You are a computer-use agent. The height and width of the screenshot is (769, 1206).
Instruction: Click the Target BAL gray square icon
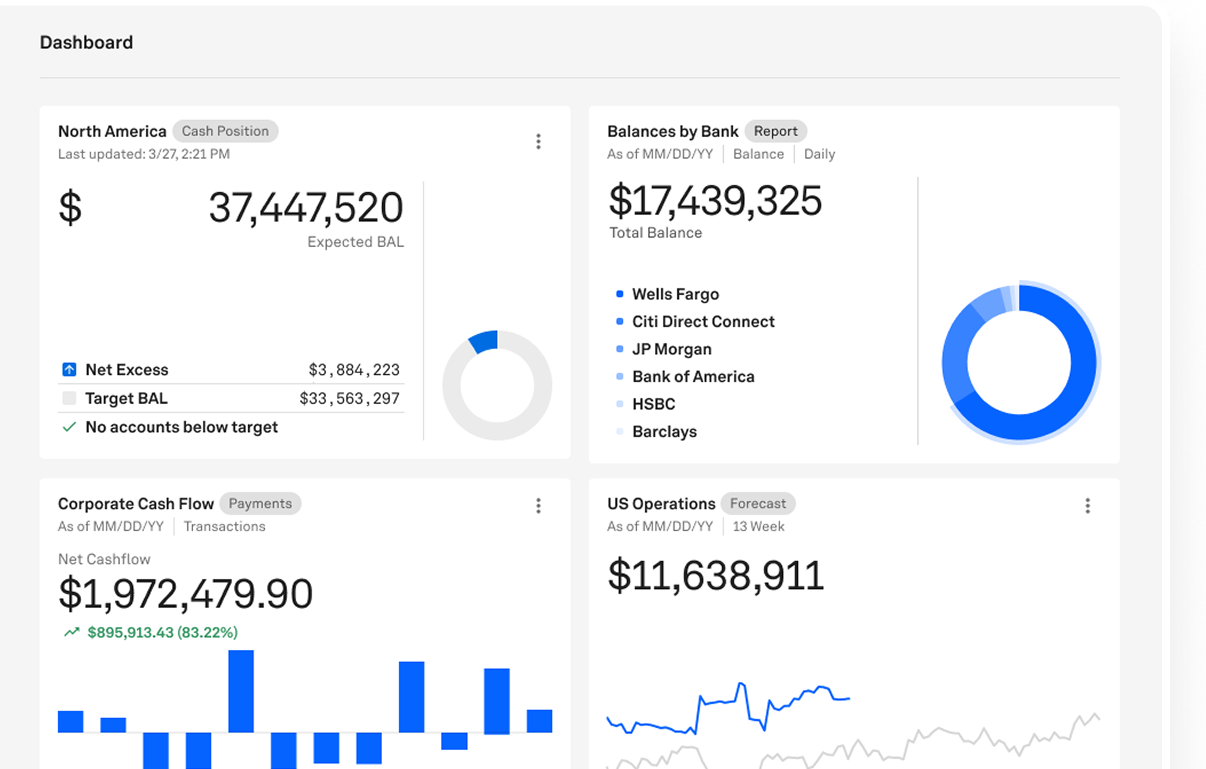[x=69, y=398]
